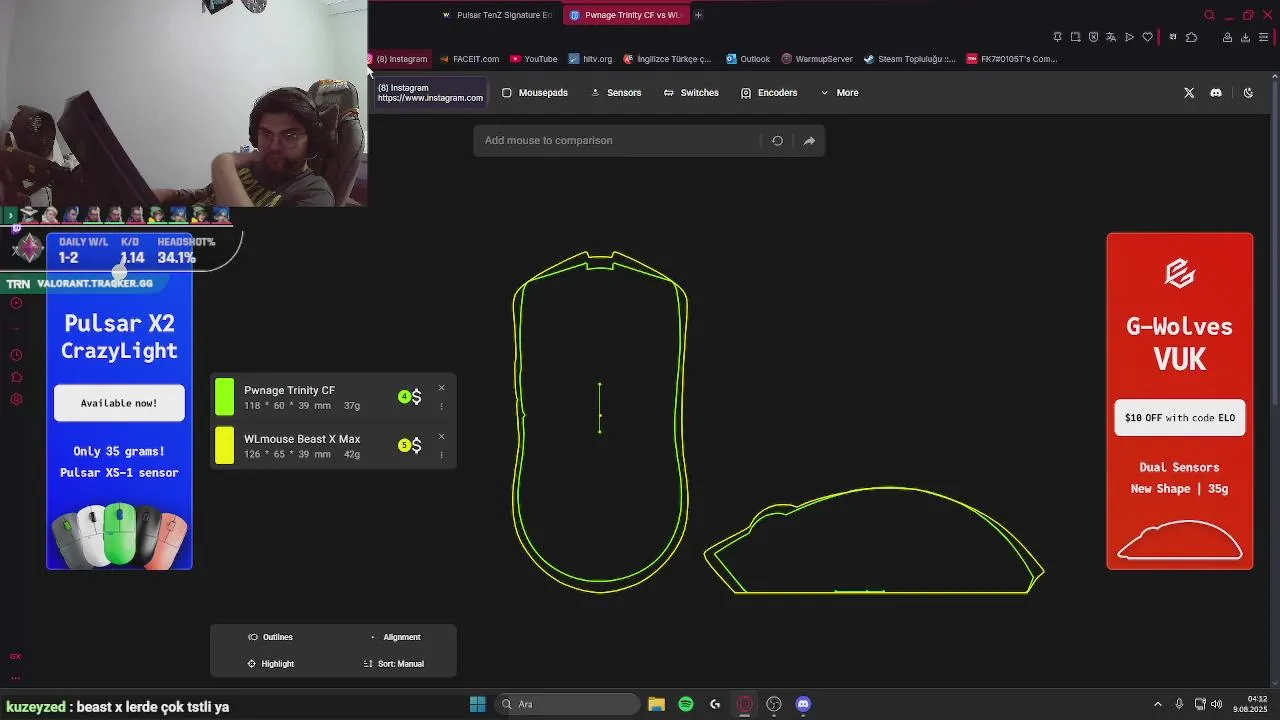
Task: Toggle dark mode moon icon
Action: pos(1248,93)
